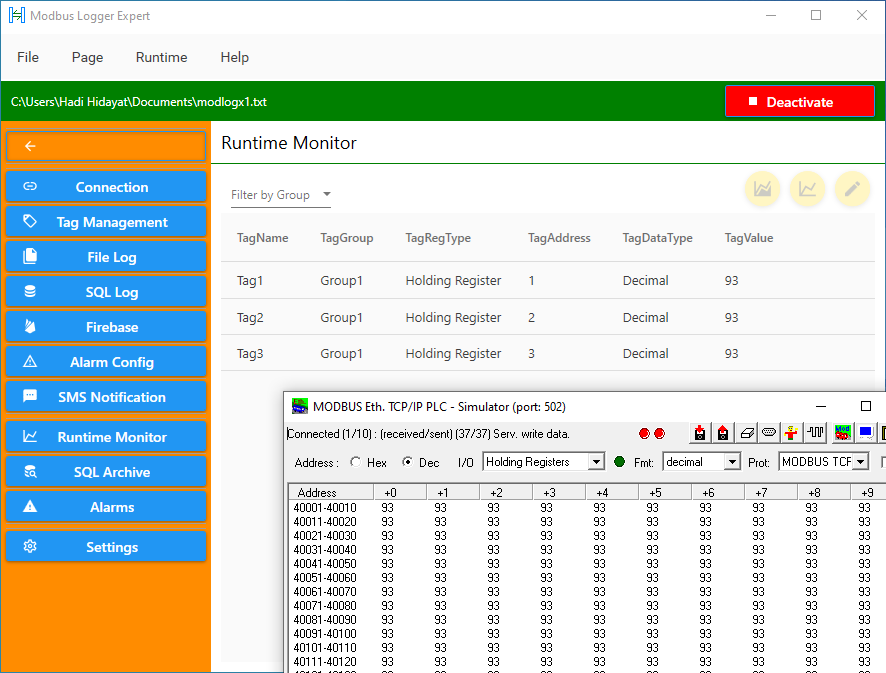Screen dimensions: 886x673
Task: Open the Prot MODBUS TCP dropdown
Action: [x=823, y=462]
